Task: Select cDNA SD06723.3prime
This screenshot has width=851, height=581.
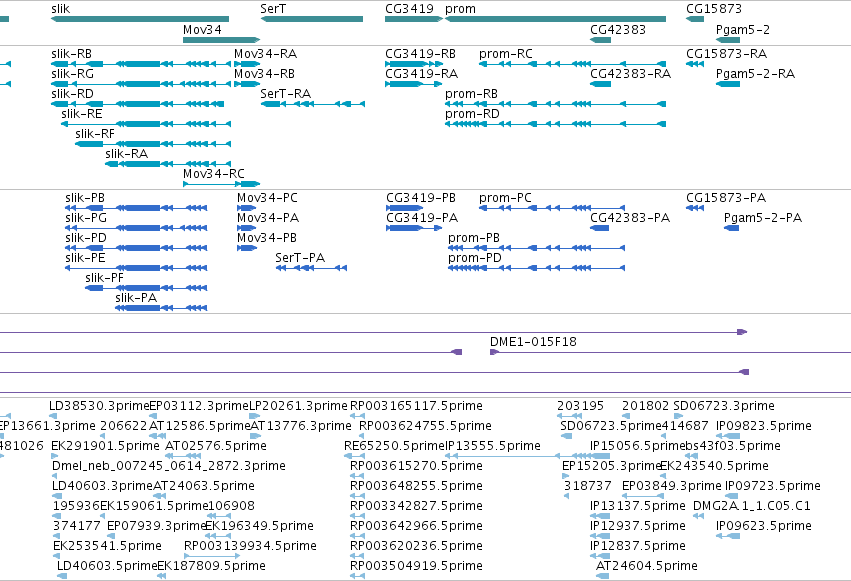Action: click(x=678, y=416)
